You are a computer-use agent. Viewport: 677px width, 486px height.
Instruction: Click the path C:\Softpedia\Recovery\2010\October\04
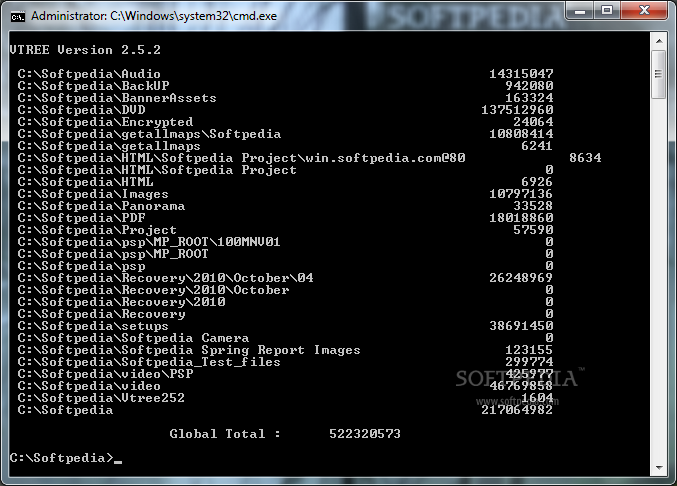(x=165, y=278)
